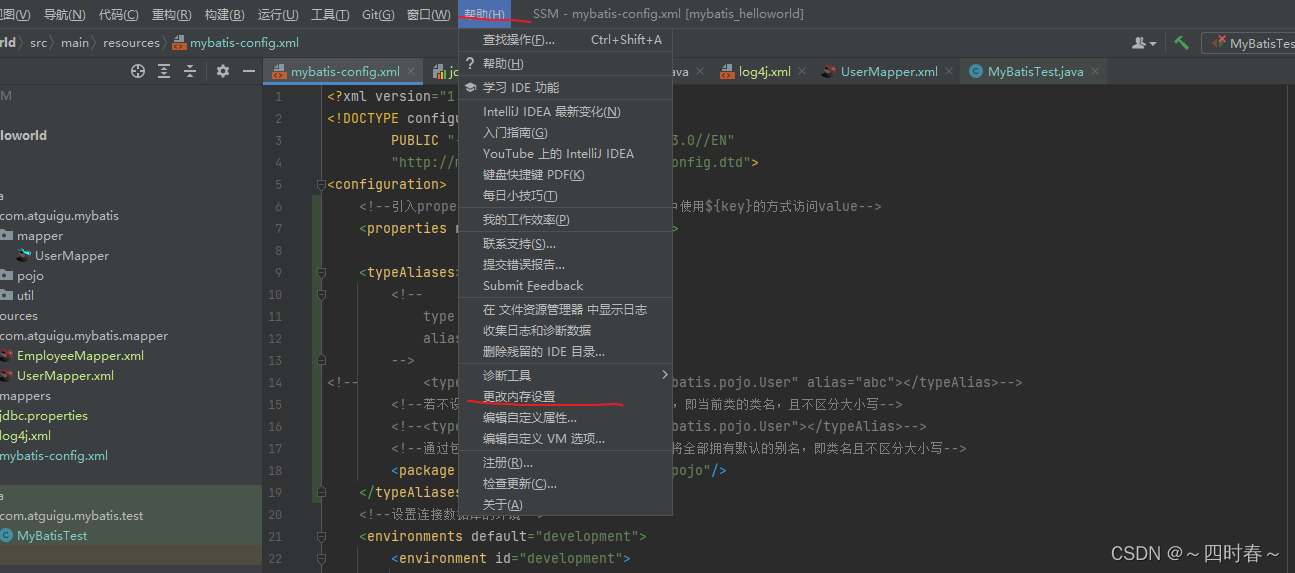
Task: Collapse the typeAliases fold marker on line 9
Action: click(321, 272)
